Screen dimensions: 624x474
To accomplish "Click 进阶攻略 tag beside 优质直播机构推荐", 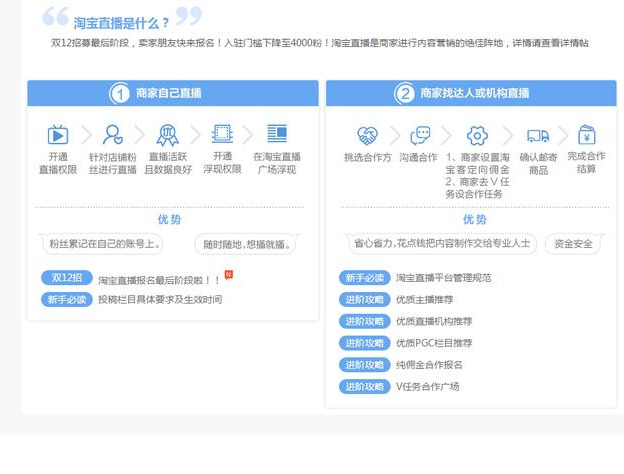I will [365, 321].
